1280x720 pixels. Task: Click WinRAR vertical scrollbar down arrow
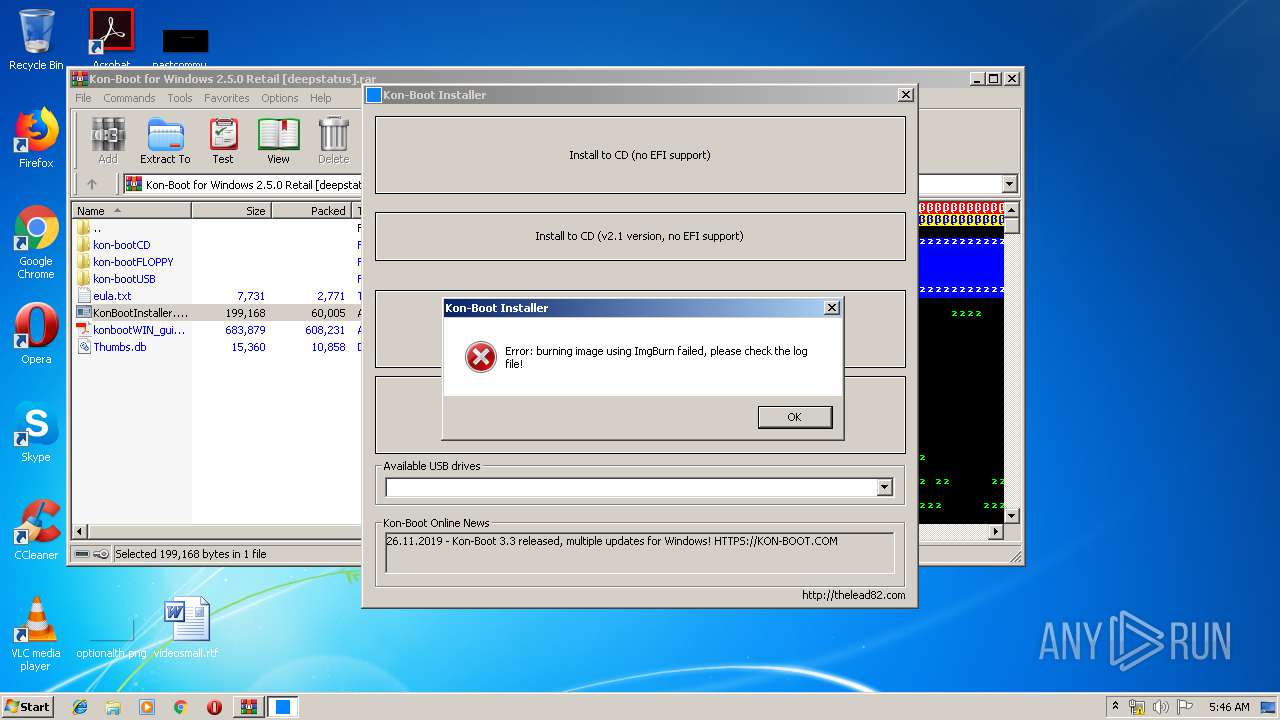pyautogui.click(x=1011, y=516)
